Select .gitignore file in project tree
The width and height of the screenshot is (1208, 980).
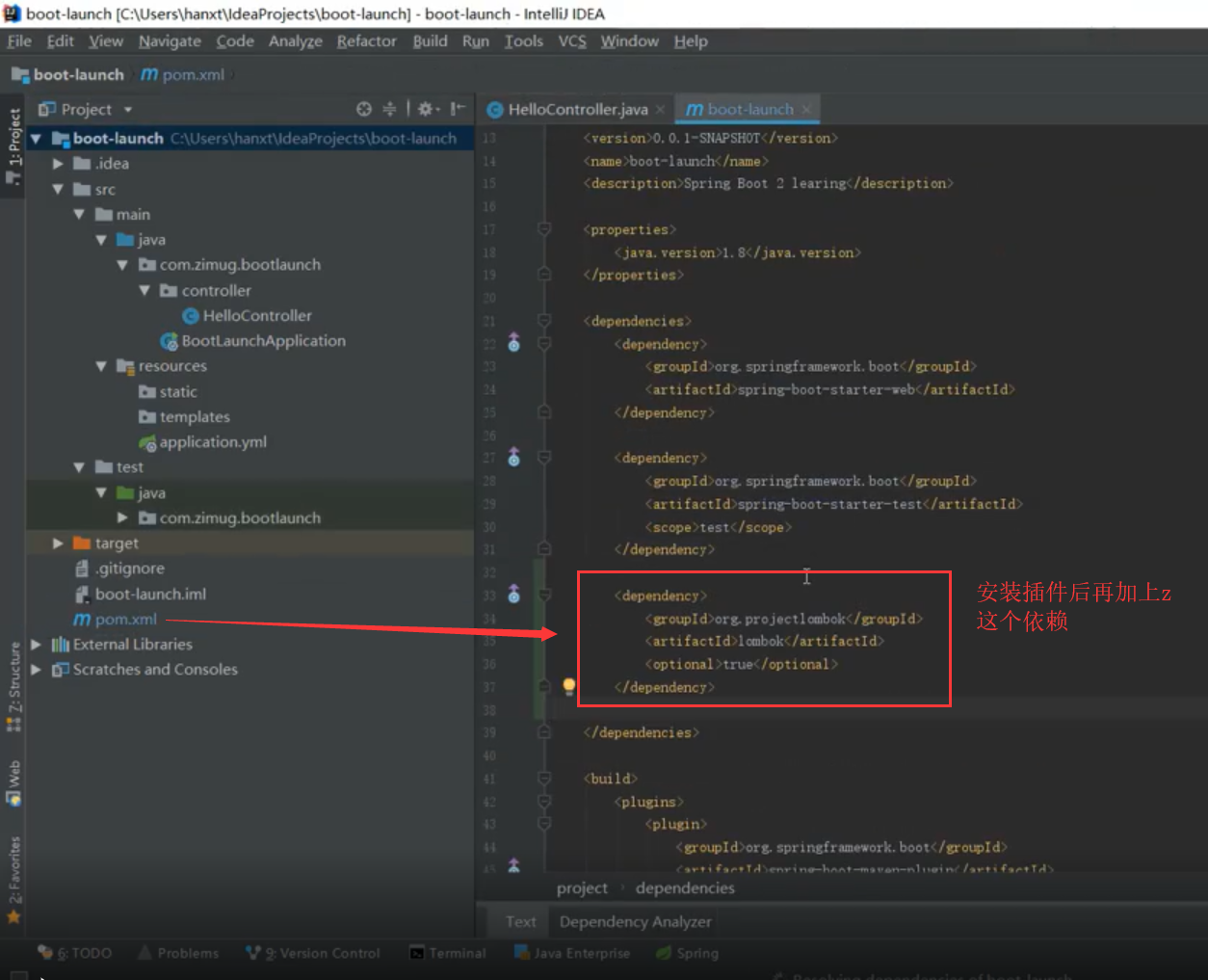tap(118, 569)
